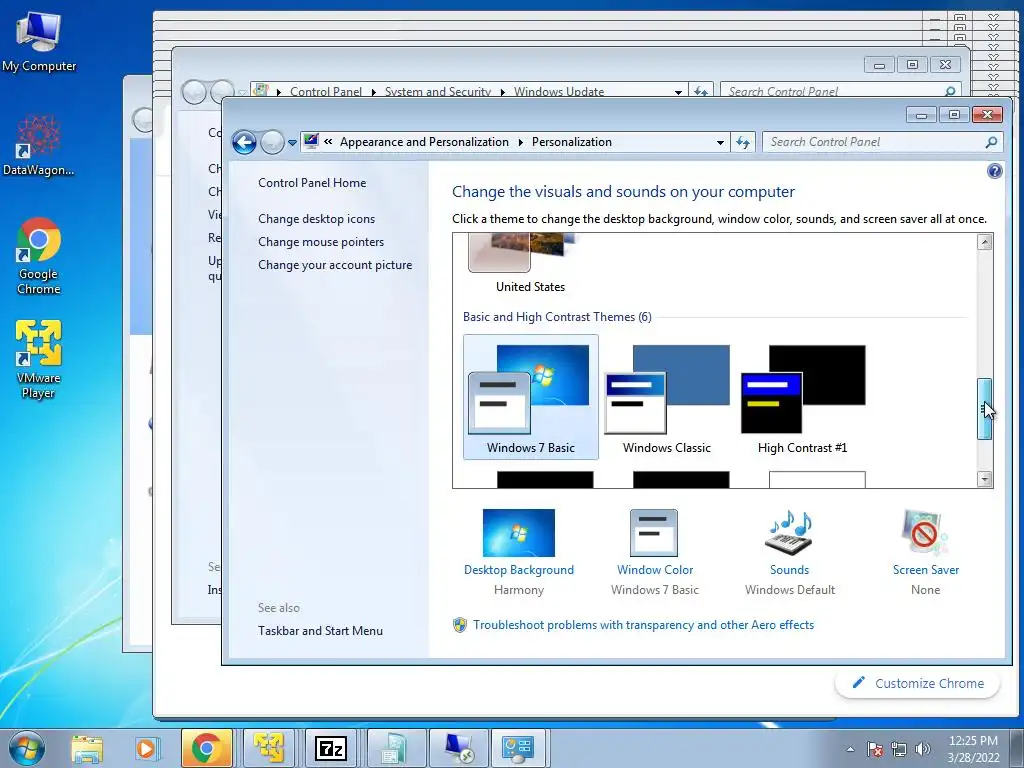This screenshot has height=768, width=1024.
Task: Open Troubleshoot problems with transparency link
Action: [x=643, y=625]
